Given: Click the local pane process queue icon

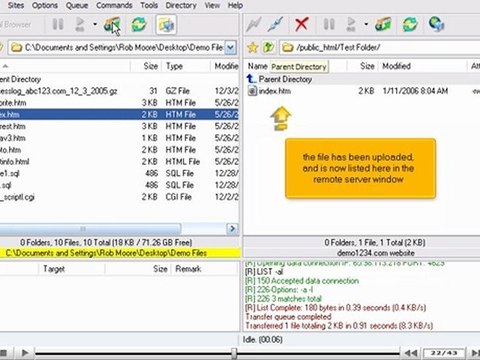Looking at the screenshot, I should [x=80, y=24].
